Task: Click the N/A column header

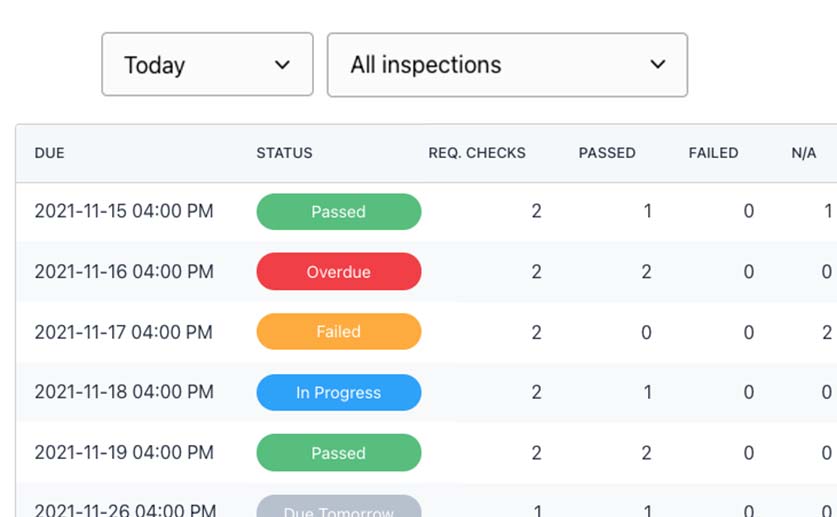Action: point(803,153)
